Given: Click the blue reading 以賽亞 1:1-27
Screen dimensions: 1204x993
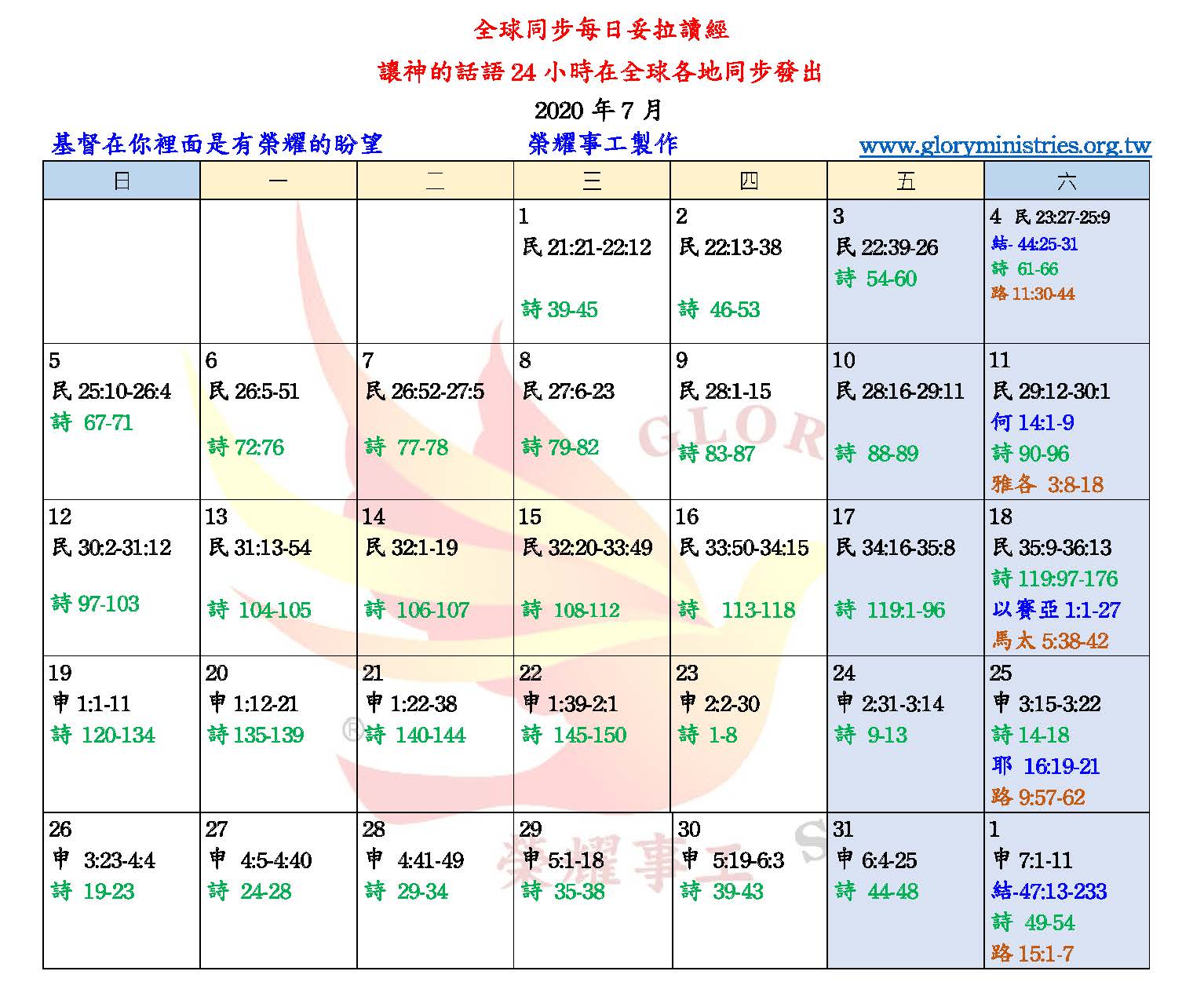Looking at the screenshot, I should coord(1056,610).
